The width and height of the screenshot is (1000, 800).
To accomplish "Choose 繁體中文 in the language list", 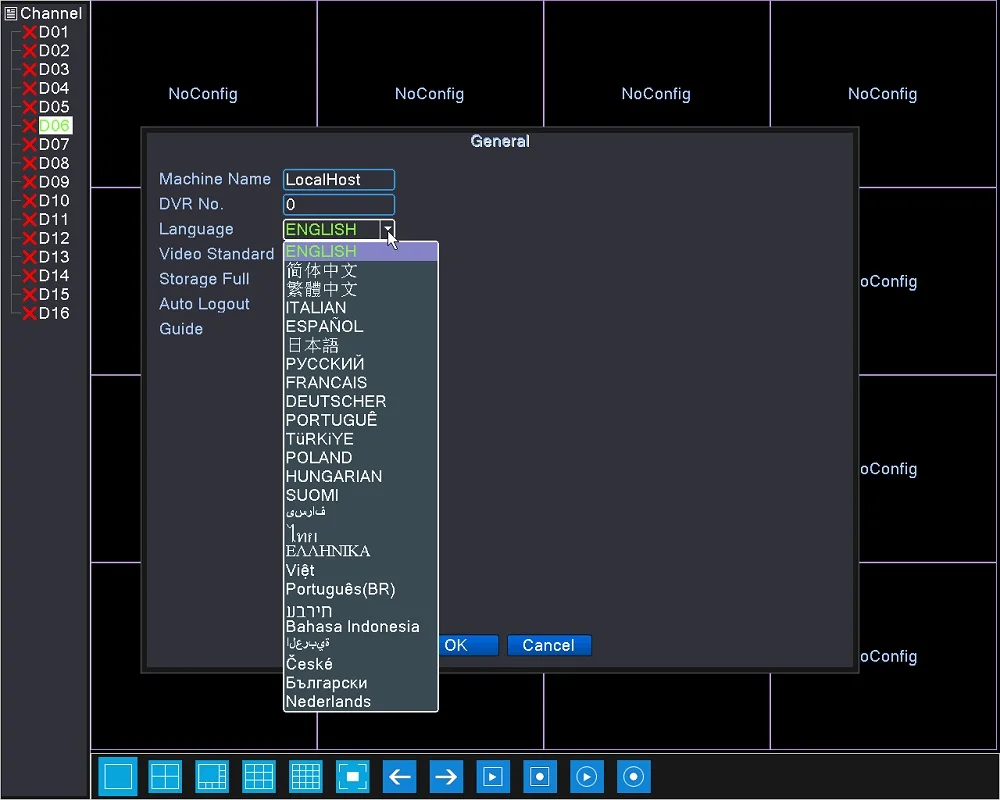I will pyautogui.click(x=360, y=289).
